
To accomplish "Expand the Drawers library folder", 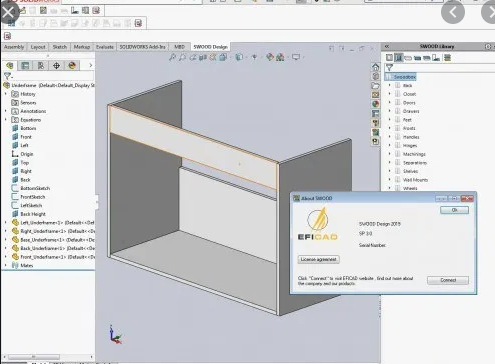I will pyautogui.click(x=389, y=111).
